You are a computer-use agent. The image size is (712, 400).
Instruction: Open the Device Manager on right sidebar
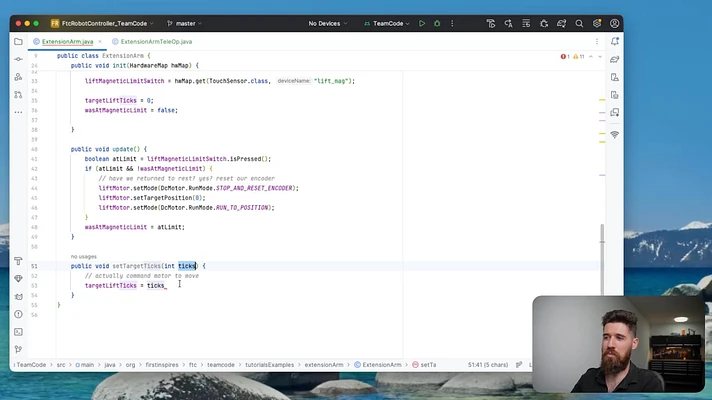point(614,77)
